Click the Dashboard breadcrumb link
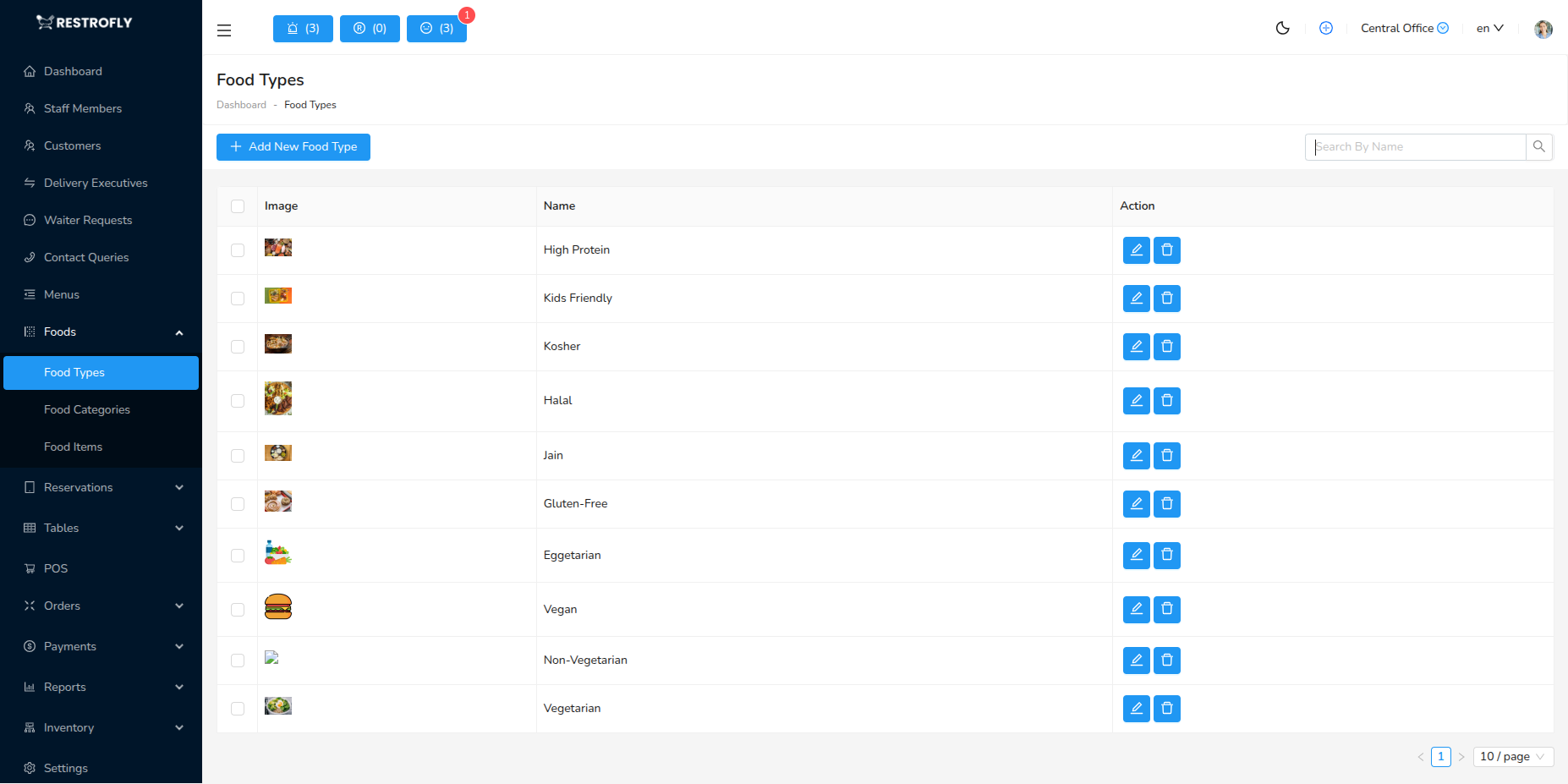This screenshot has width=1568, height=784. tap(241, 104)
